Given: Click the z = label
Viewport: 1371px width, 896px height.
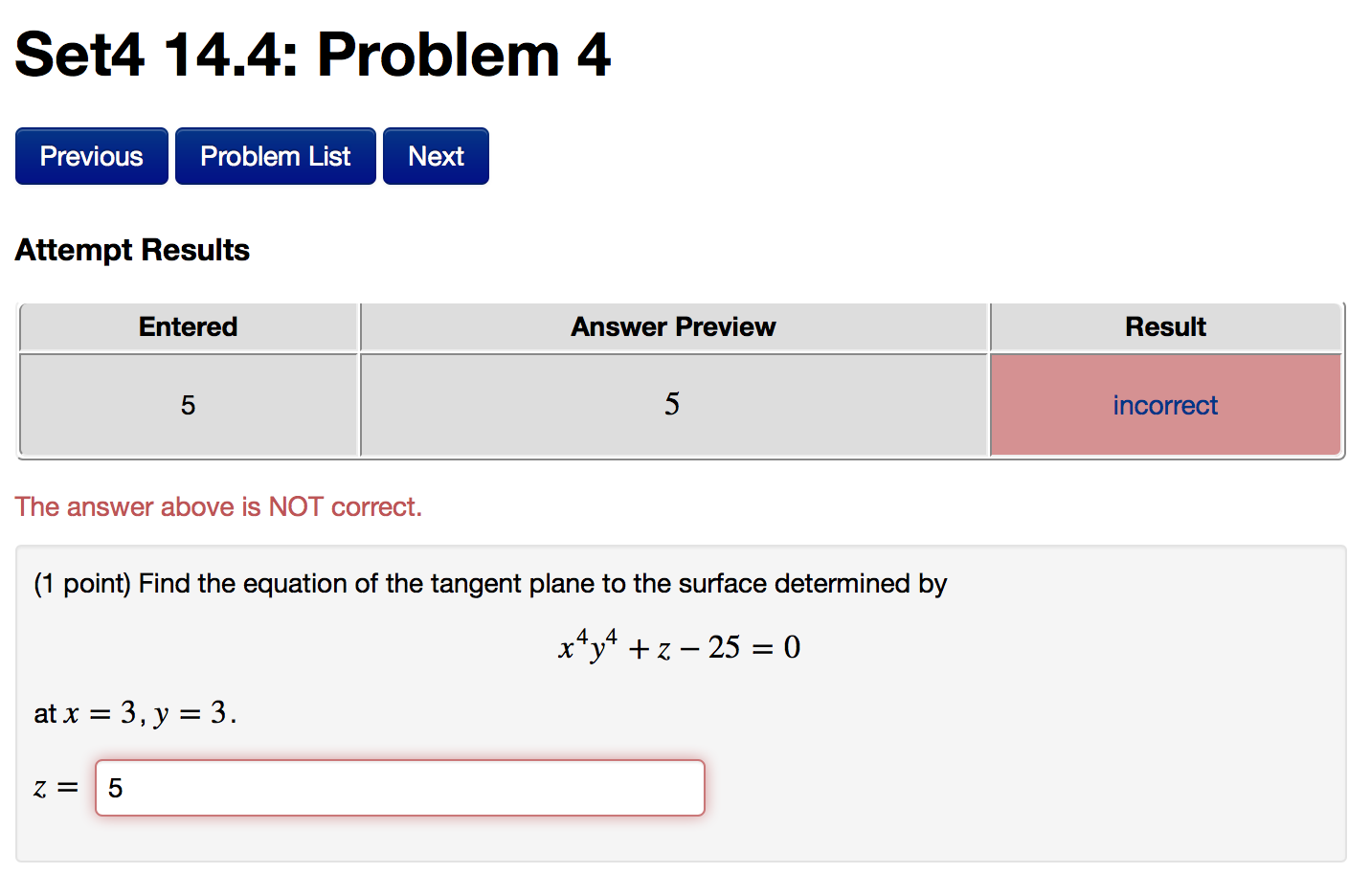Looking at the screenshot, I should tap(53, 787).
